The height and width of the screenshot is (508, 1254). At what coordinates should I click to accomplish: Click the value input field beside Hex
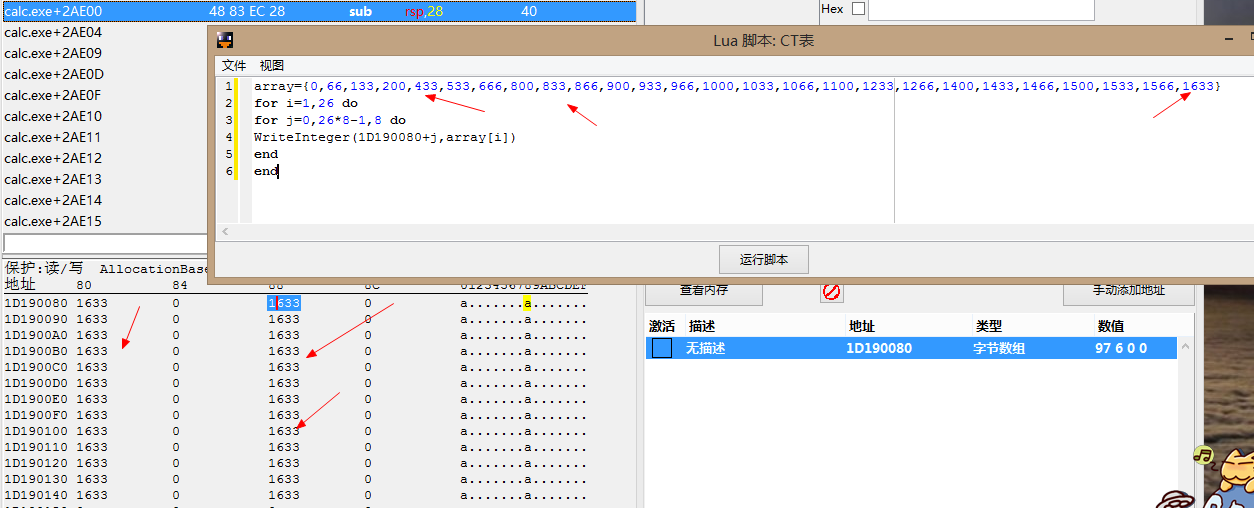tap(981, 9)
